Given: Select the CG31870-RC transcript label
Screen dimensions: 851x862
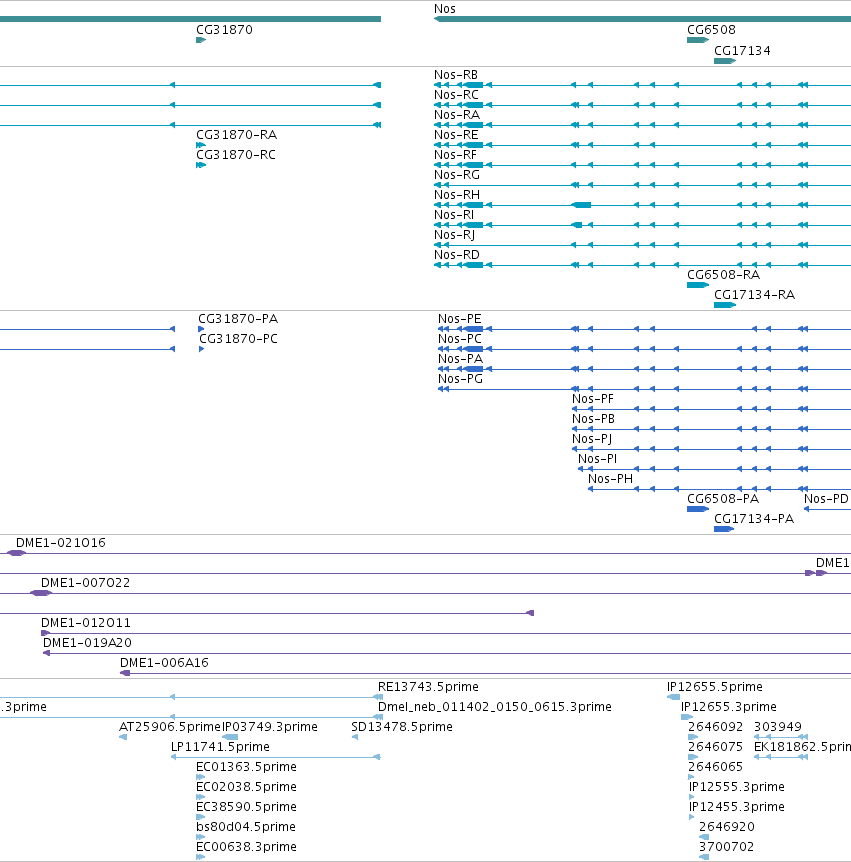Looking at the screenshot, I should click(x=236, y=154).
